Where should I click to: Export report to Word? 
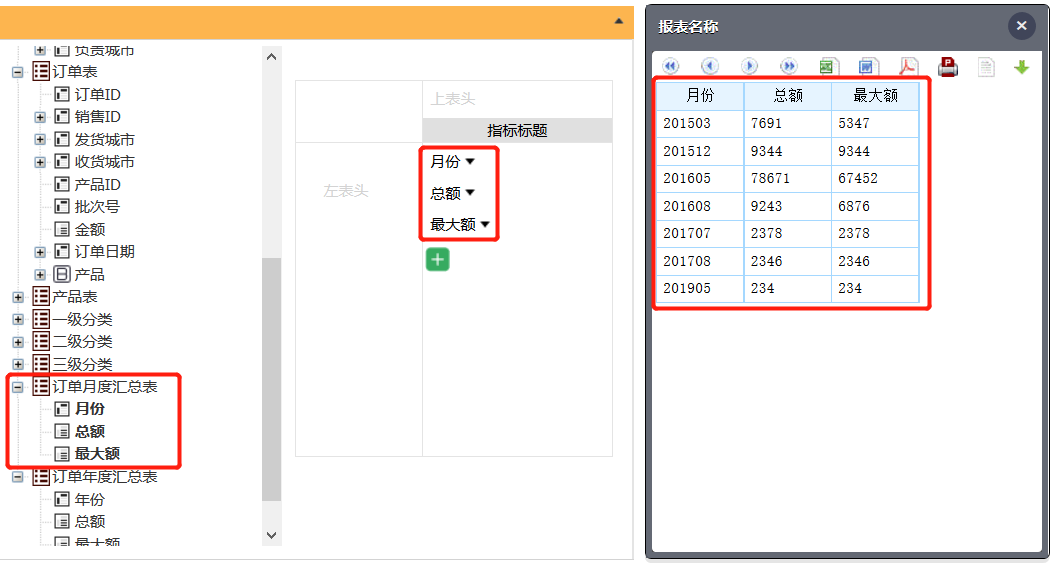click(868, 66)
